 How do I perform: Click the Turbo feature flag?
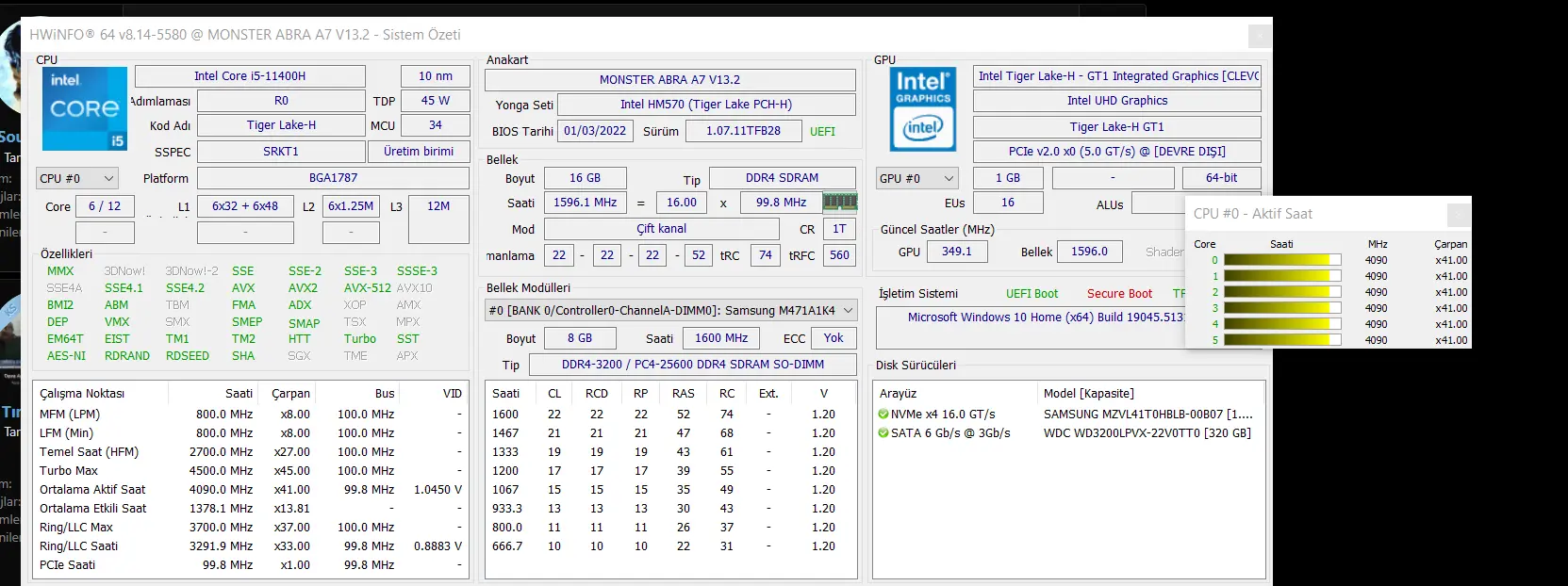pos(360,339)
